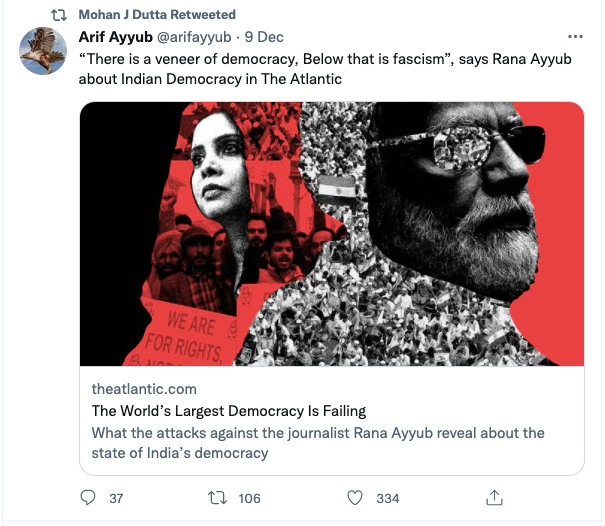605x526 pixels.
Task: Open the tweet's "9 Dec" timestamp
Action: pos(264,37)
